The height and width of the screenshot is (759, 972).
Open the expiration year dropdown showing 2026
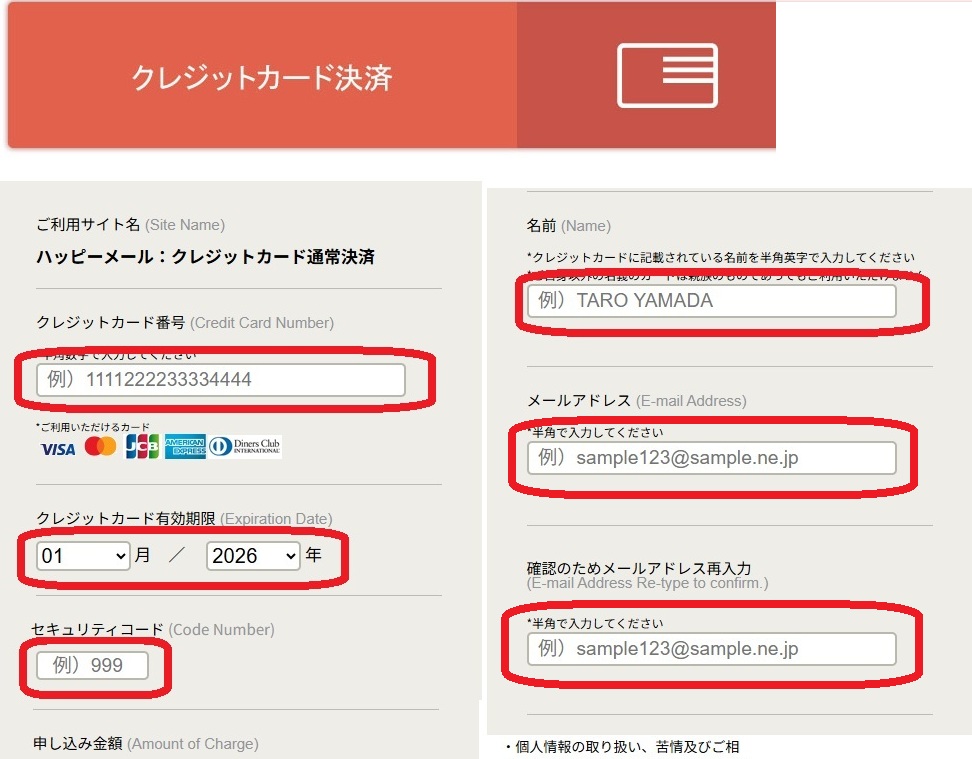pyautogui.click(x=253, y=555)
